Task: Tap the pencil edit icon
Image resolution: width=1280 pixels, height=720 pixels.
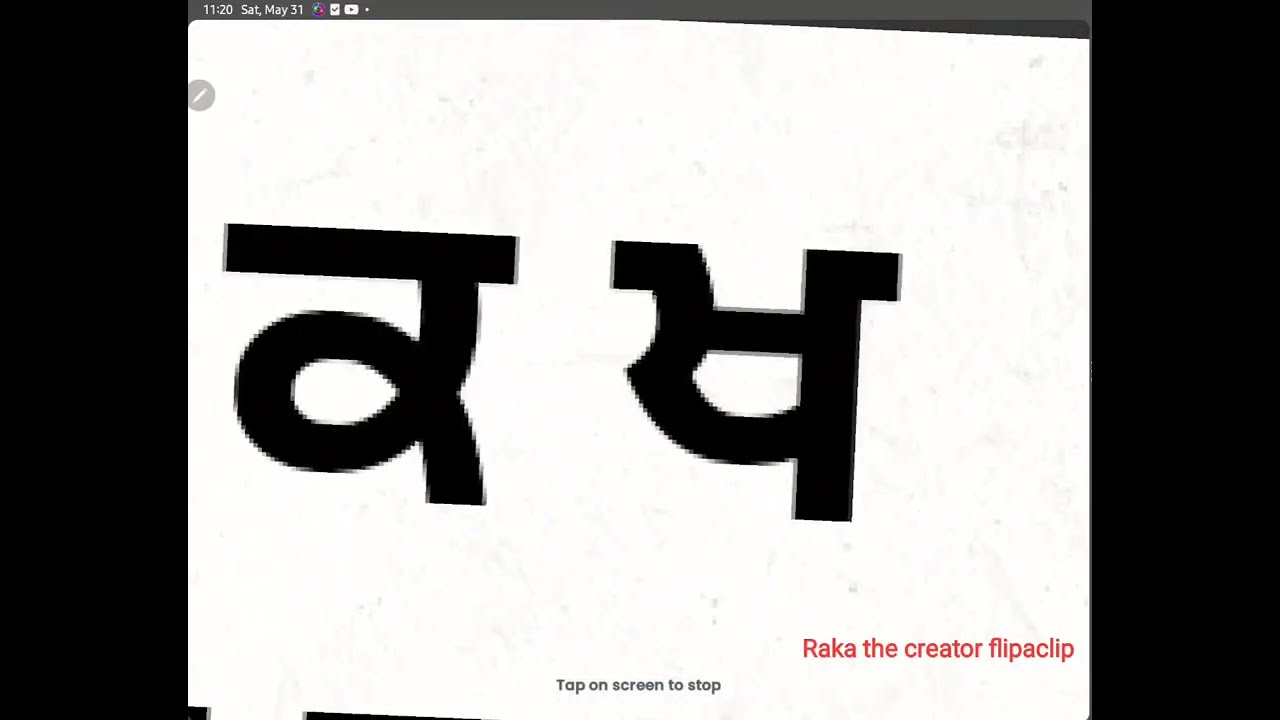Action: (x=200, y=96)
